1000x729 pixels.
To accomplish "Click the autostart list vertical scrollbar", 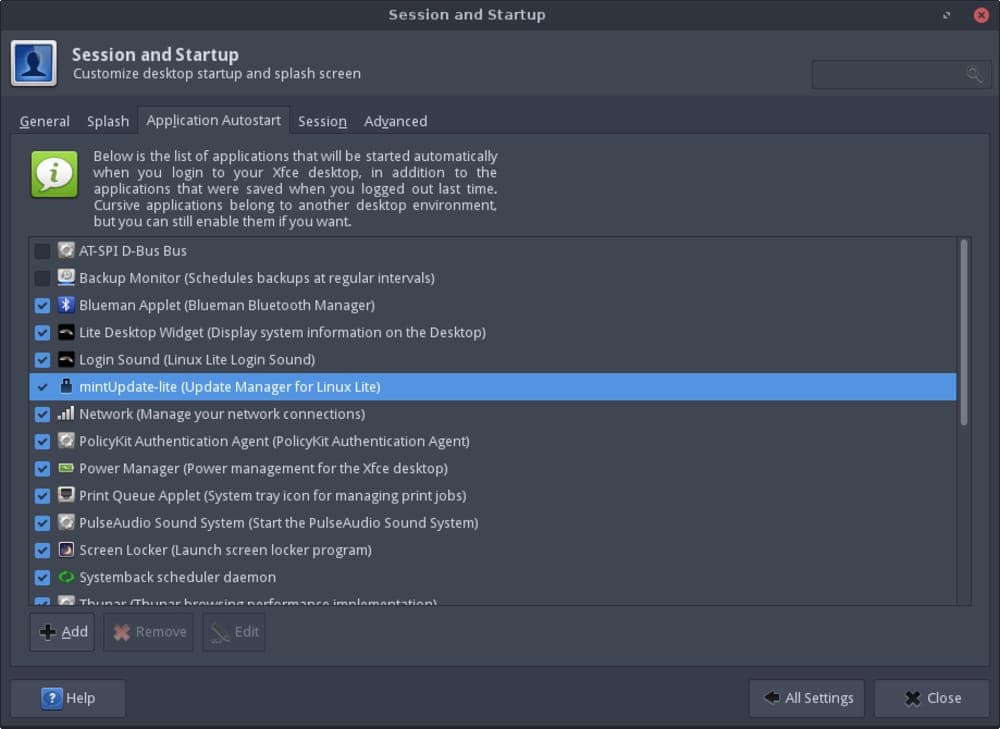I will tap(964, 332).
